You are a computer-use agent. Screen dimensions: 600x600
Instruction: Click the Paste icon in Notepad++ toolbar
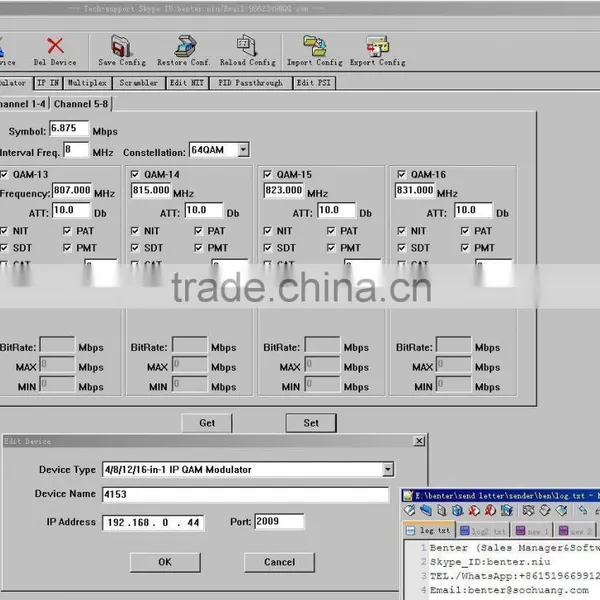(561, 510)
